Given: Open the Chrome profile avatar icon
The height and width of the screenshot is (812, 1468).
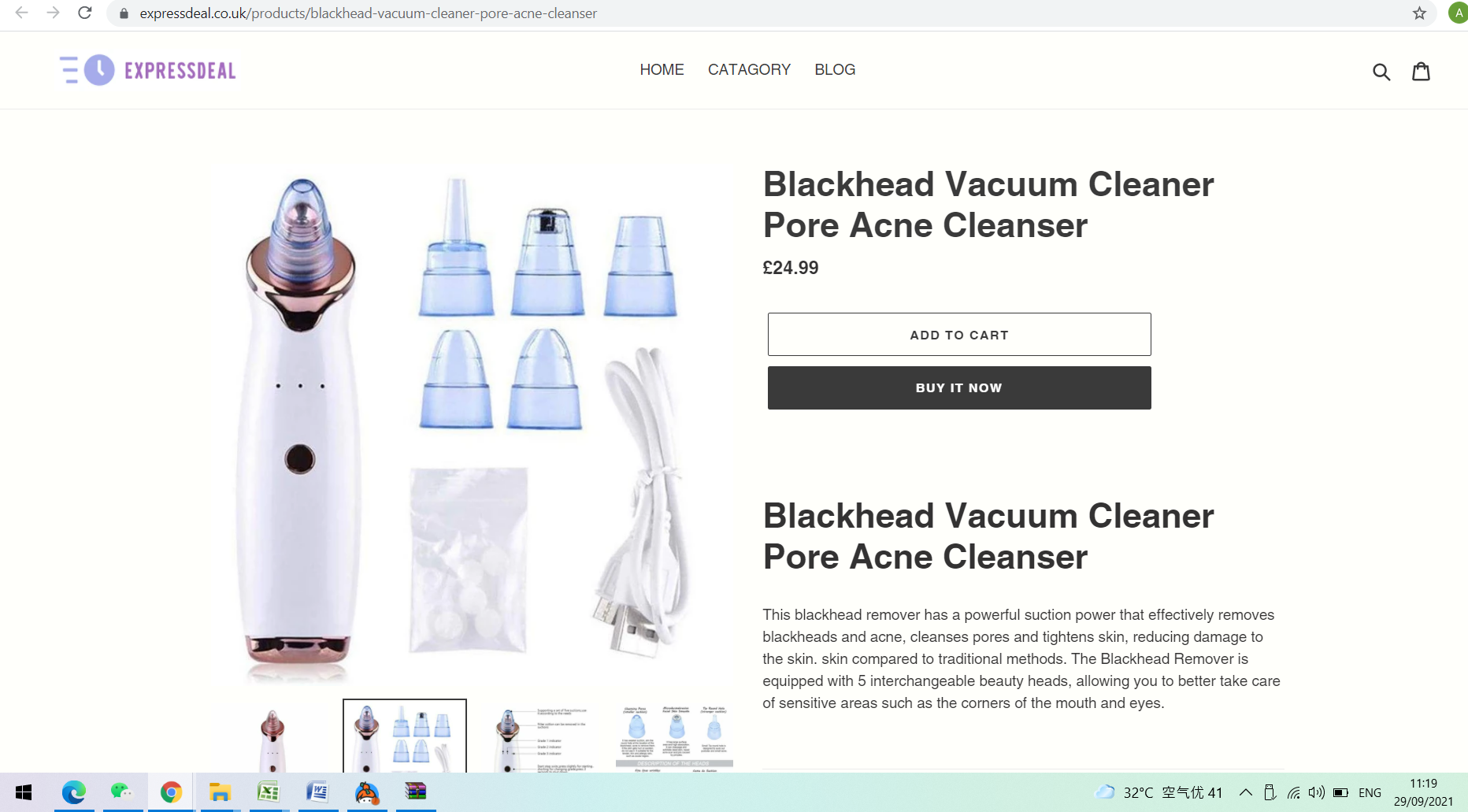Looking at the screenshot, I should coord(1458,13).
